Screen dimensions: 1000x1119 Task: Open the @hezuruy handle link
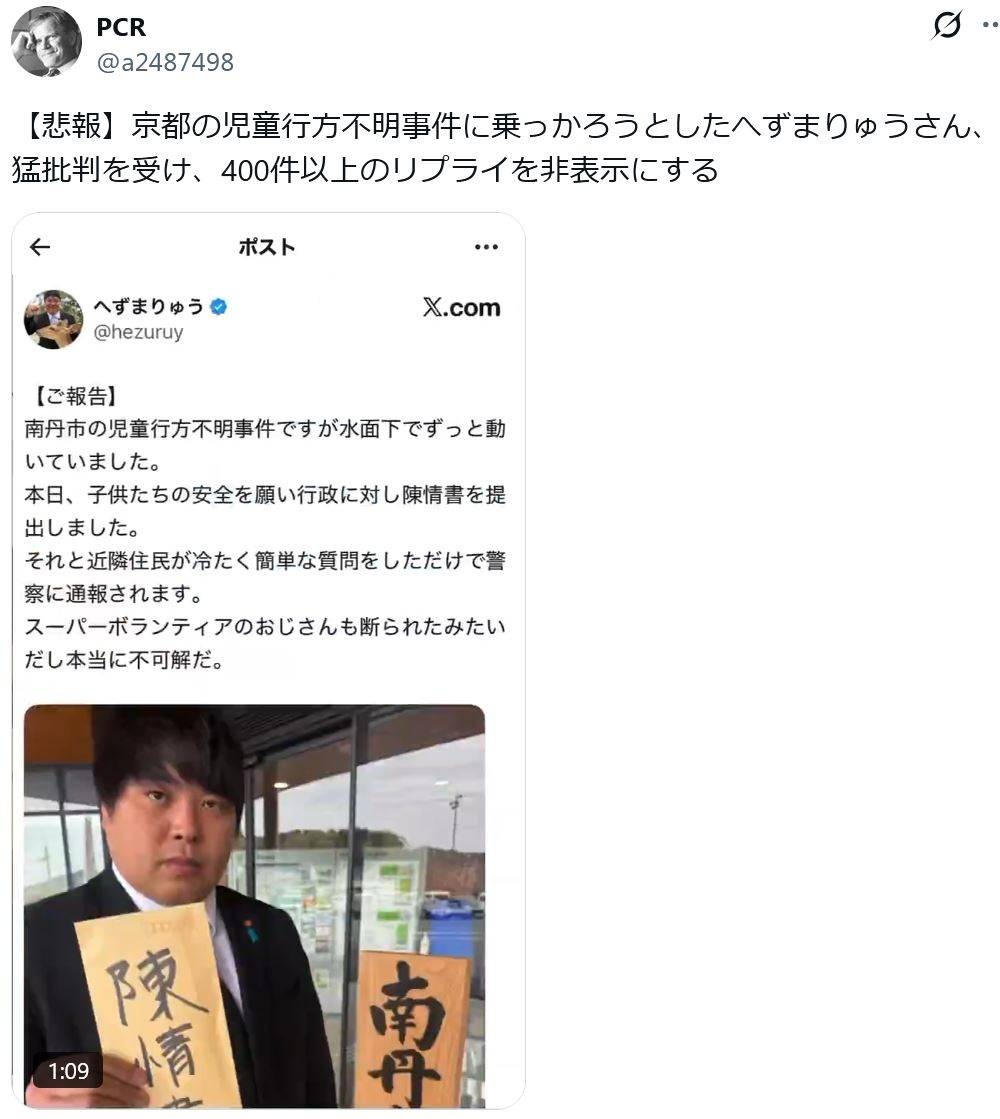[138, 332]
